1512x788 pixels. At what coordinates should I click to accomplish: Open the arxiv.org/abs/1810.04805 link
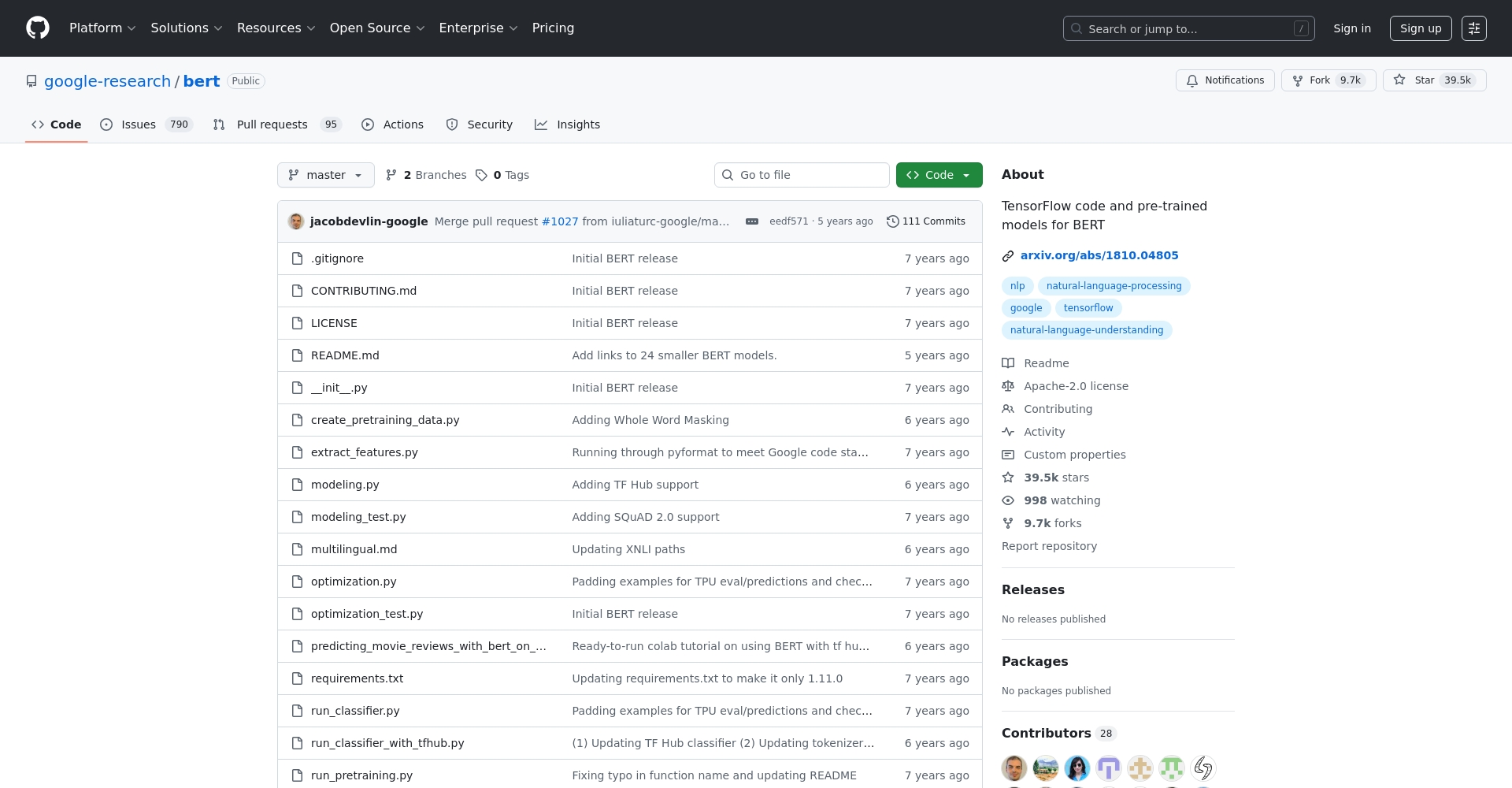1099,255
